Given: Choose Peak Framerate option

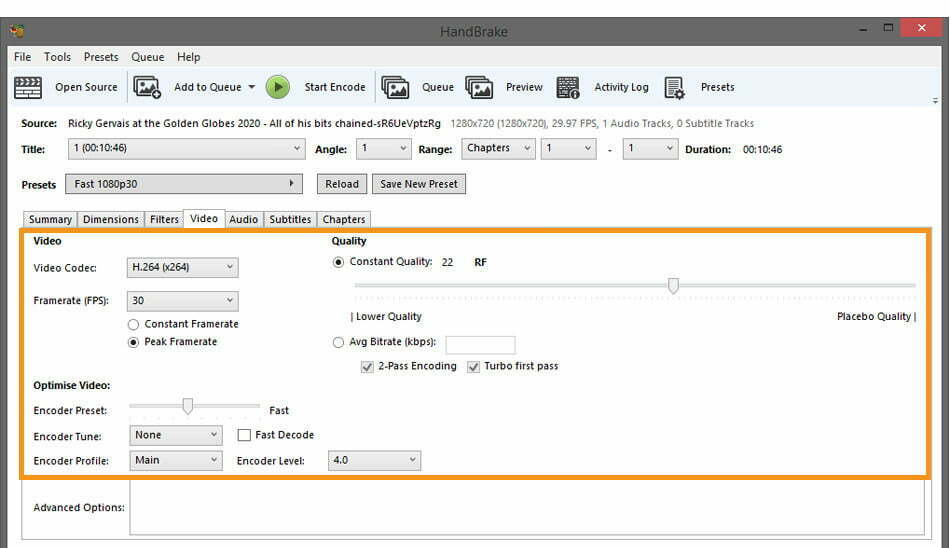Looking at the screenshot, I should 133,342.
